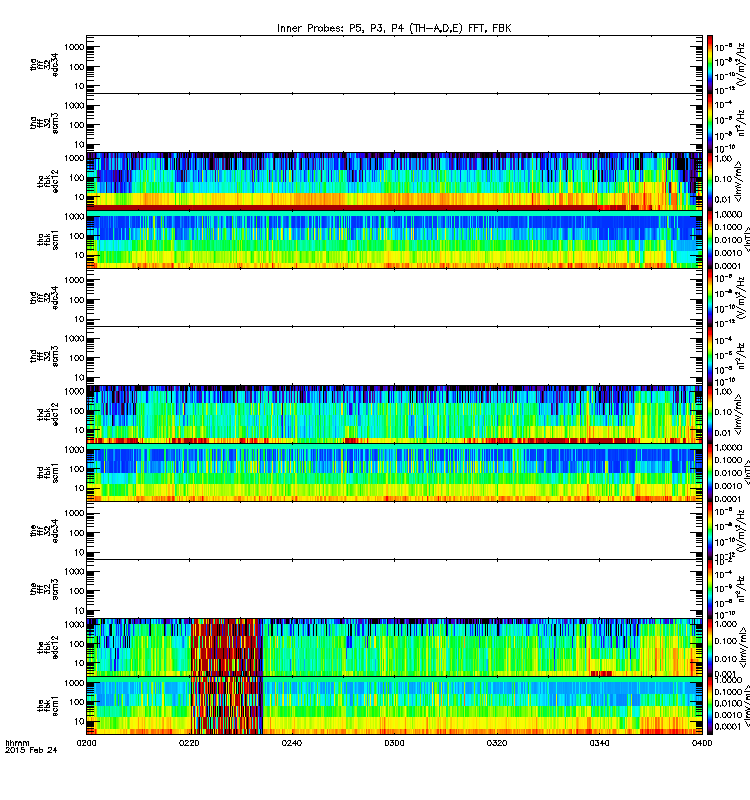Screen dimensions: 750x800
Task: Click the 100 y-axis tick of thd fbk scm1
Action: 77,469
